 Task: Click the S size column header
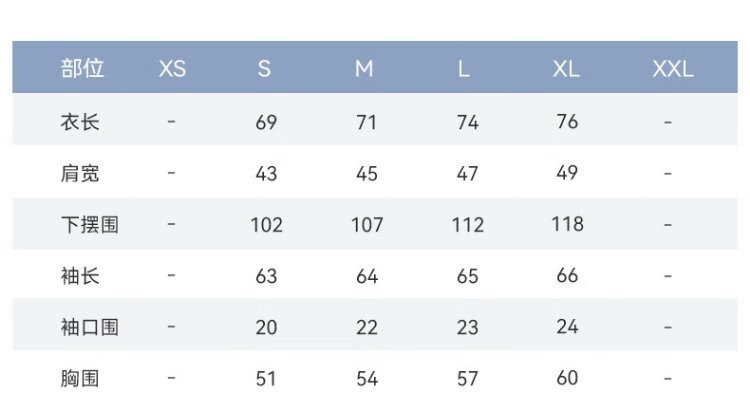(x=264, y=69)
